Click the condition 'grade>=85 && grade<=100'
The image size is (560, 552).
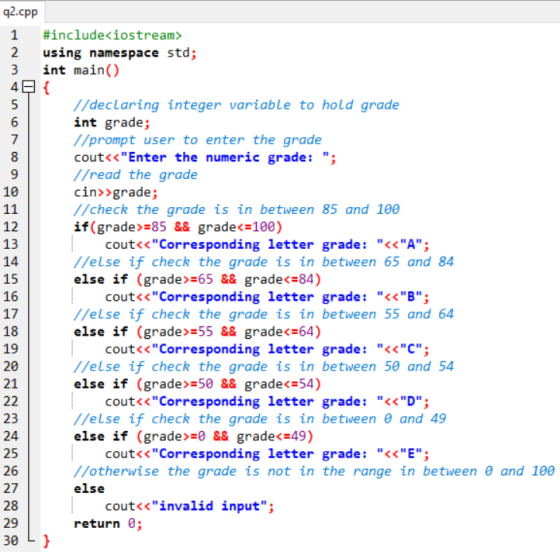point(186,227)
